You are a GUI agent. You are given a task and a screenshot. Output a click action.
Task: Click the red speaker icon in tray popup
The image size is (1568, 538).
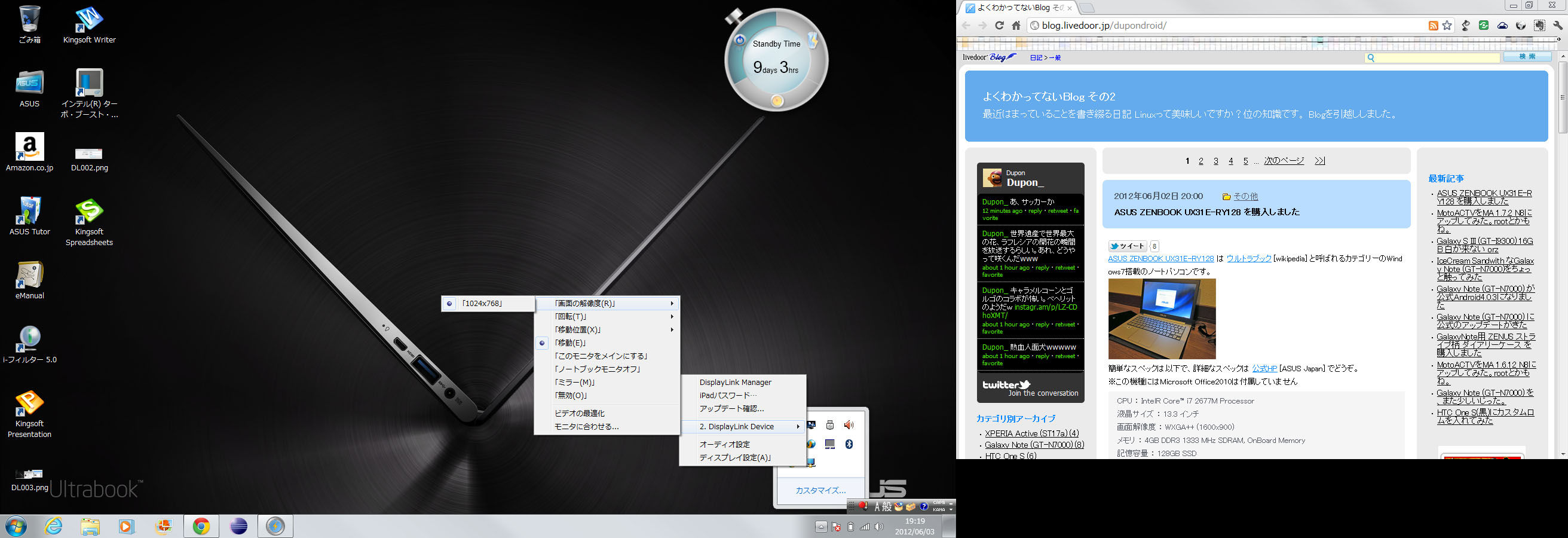(x=849, y=425)
